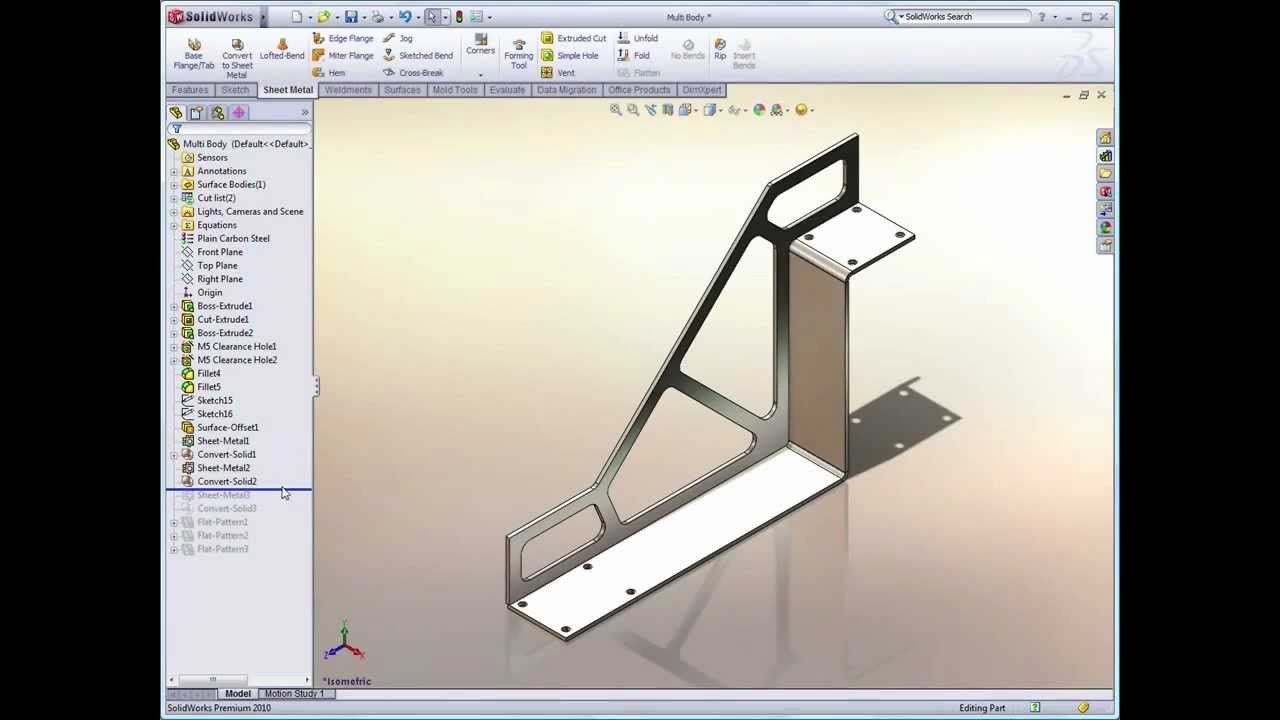Click the Zoom to Fit icon
The width and height of the screenshot is (1280, 720).
[x=616, y=110]
